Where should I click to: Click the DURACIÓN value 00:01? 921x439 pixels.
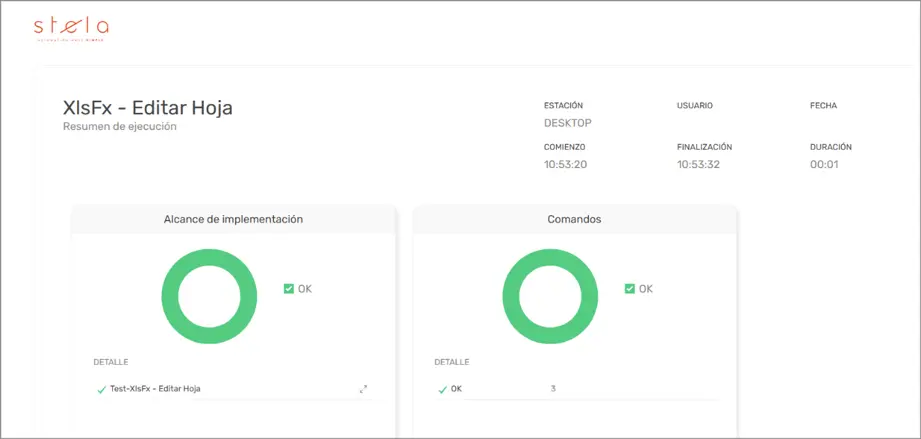point(824,165)
